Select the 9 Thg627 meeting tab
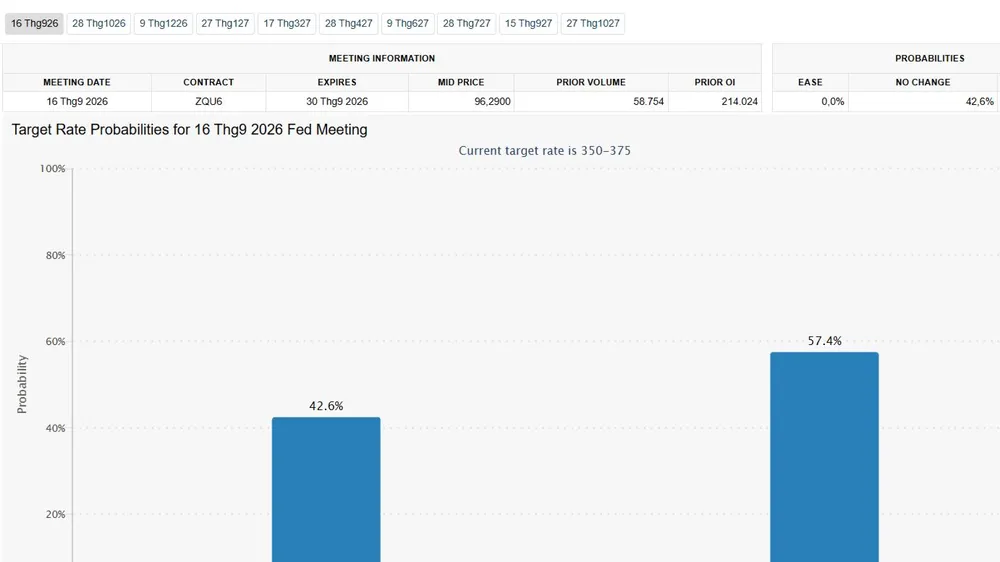The image size is (1000, 562). click(408, 24)
